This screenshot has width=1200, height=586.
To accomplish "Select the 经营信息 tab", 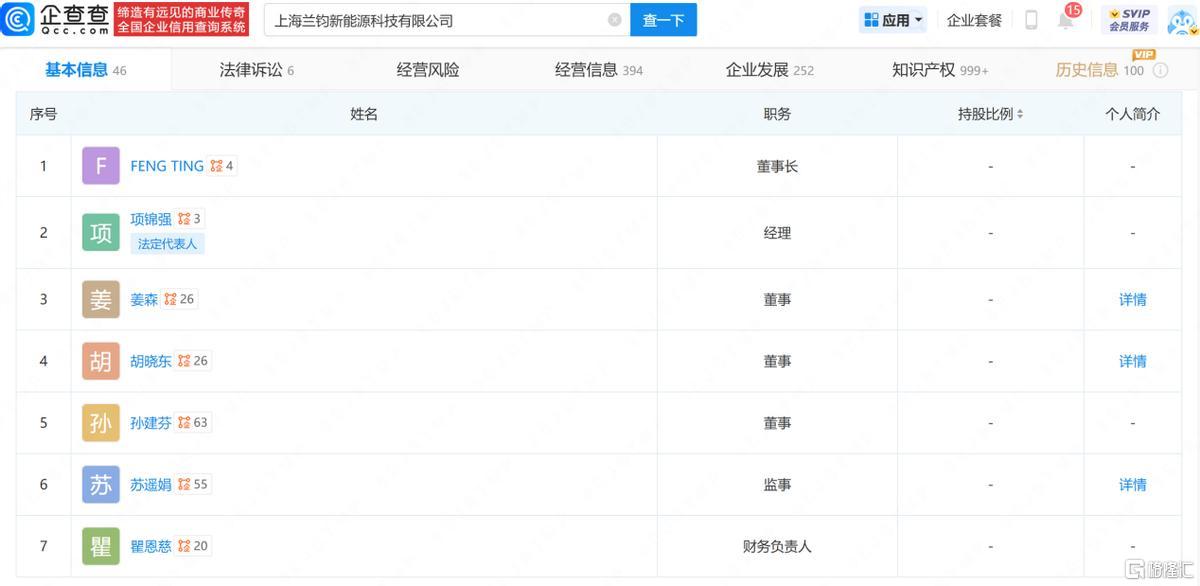I will 598,70.
